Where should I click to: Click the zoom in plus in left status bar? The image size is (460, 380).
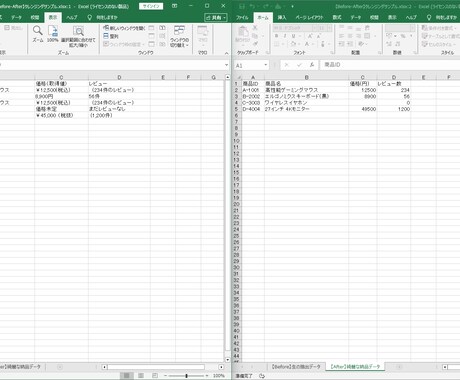[207, 376]
